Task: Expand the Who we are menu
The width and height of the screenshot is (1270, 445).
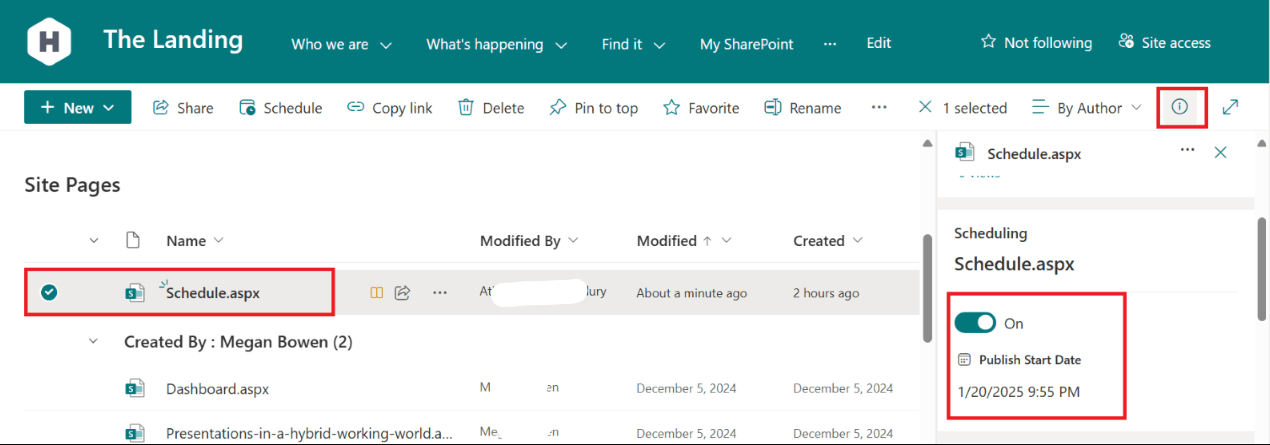Action: click(x=341, y=44)
